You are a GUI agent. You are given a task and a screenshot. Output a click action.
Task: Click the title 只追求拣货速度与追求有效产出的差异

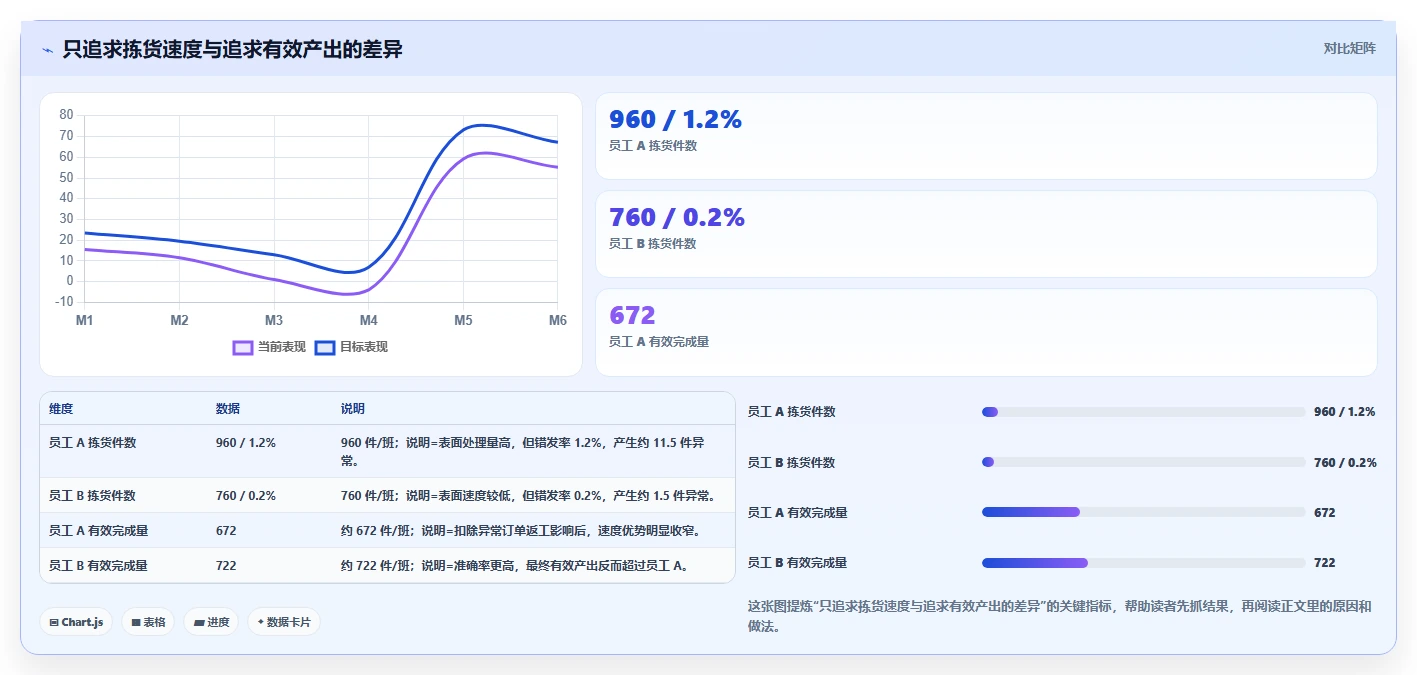pyautogui.click(x=232, y=49)
